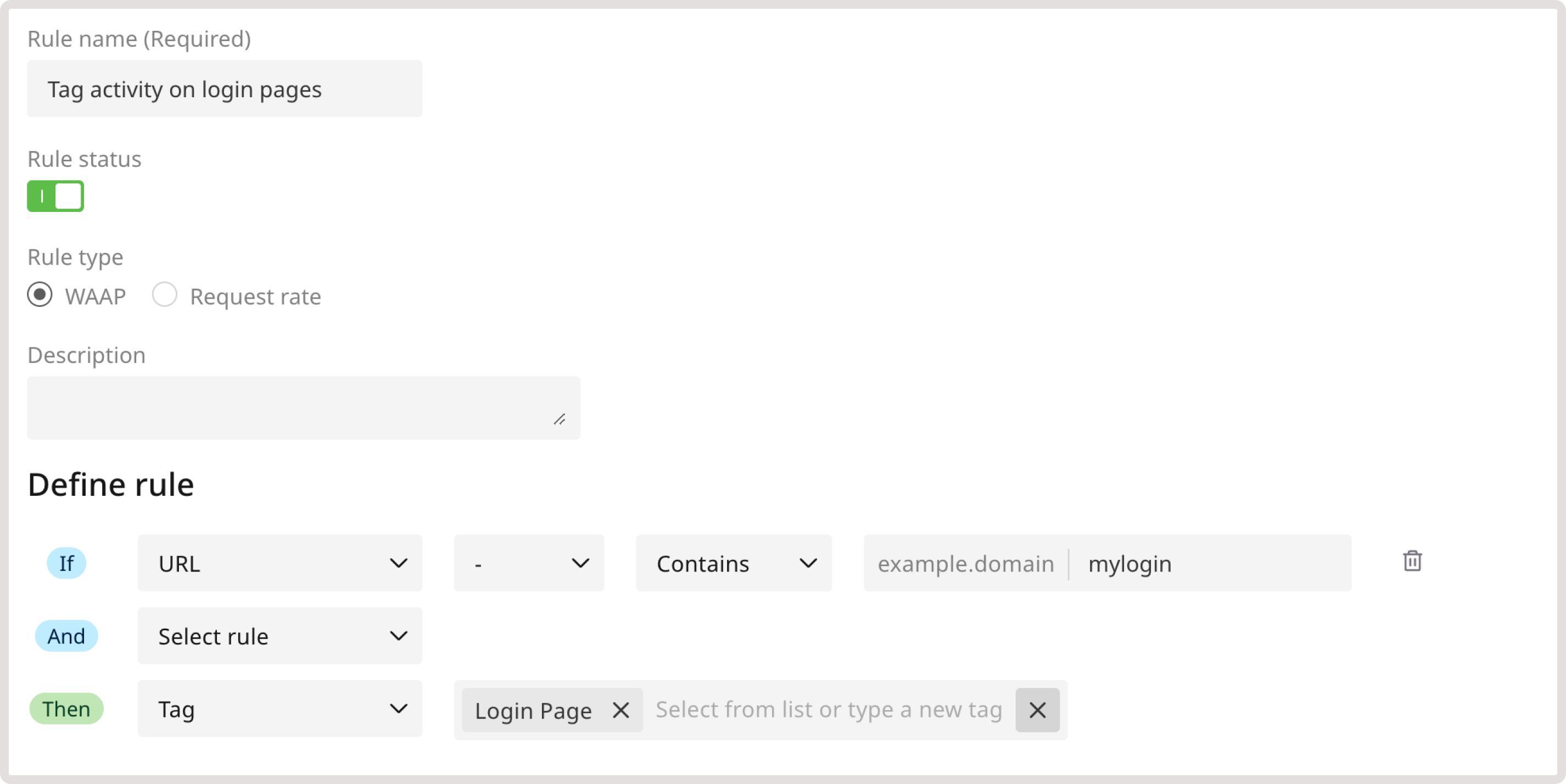Click the And condition badge
Viewport: 1566px width, 784px height.
coord(66,636)
